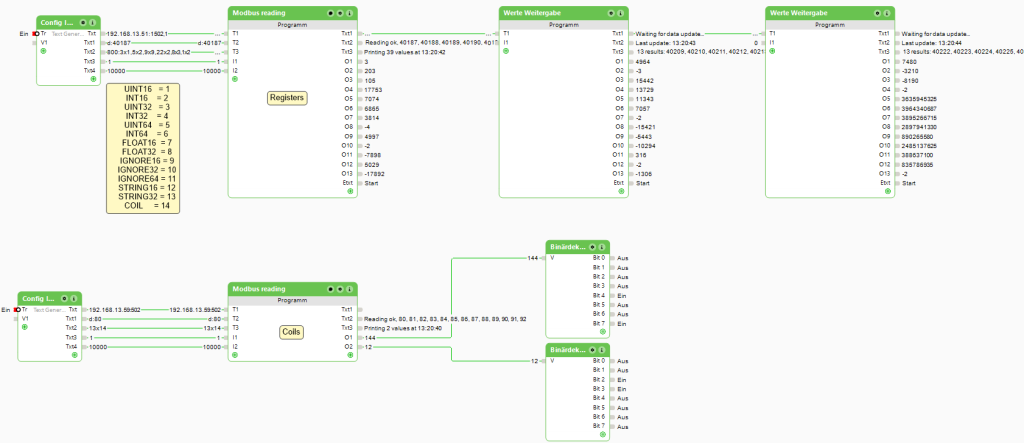This screenshot has width=1024, height=443.
Task: Click the d:40187 Txt1 value on top Config block
Action: tap(120, 43)
